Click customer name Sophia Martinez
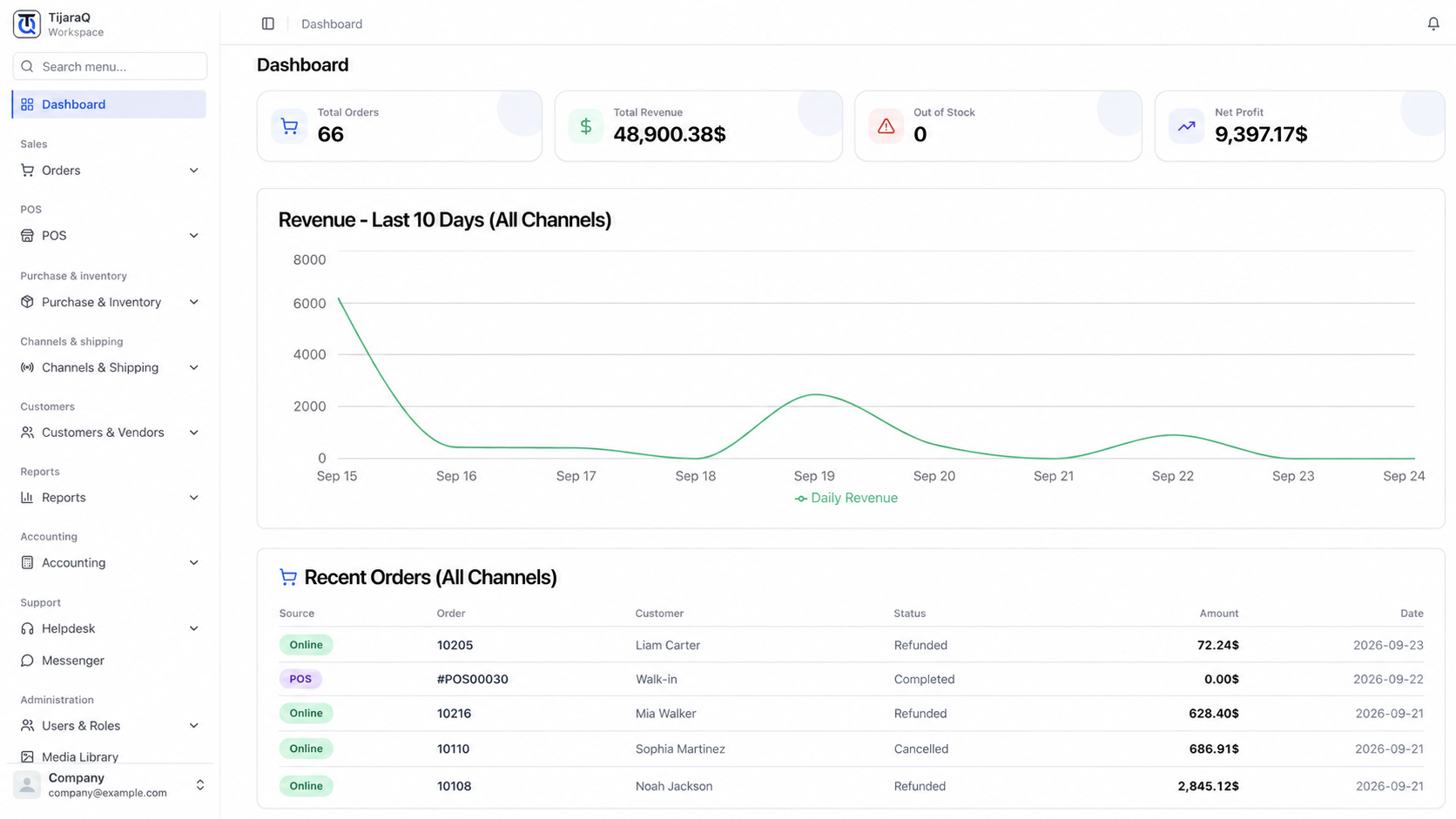Viewport: 1456px width, 819px height. coord(680,749)
